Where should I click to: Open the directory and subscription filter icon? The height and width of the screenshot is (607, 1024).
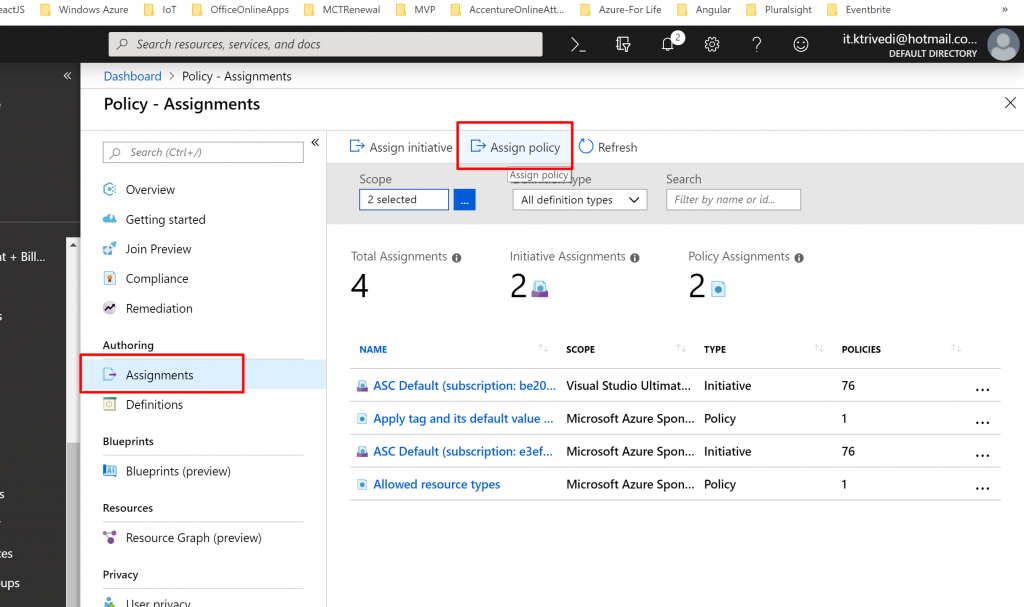pos(623,44)
